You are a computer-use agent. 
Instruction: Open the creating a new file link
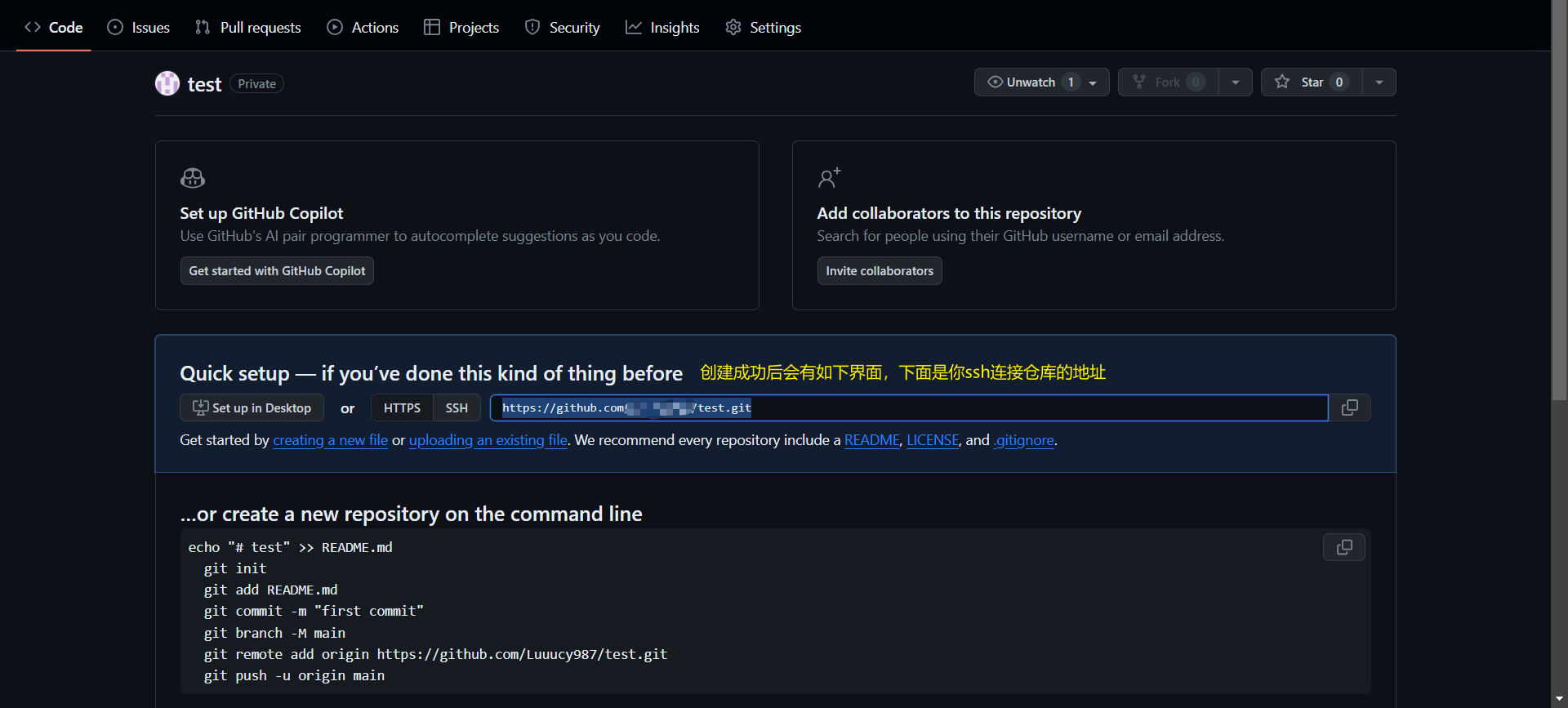tap(330, 440)
